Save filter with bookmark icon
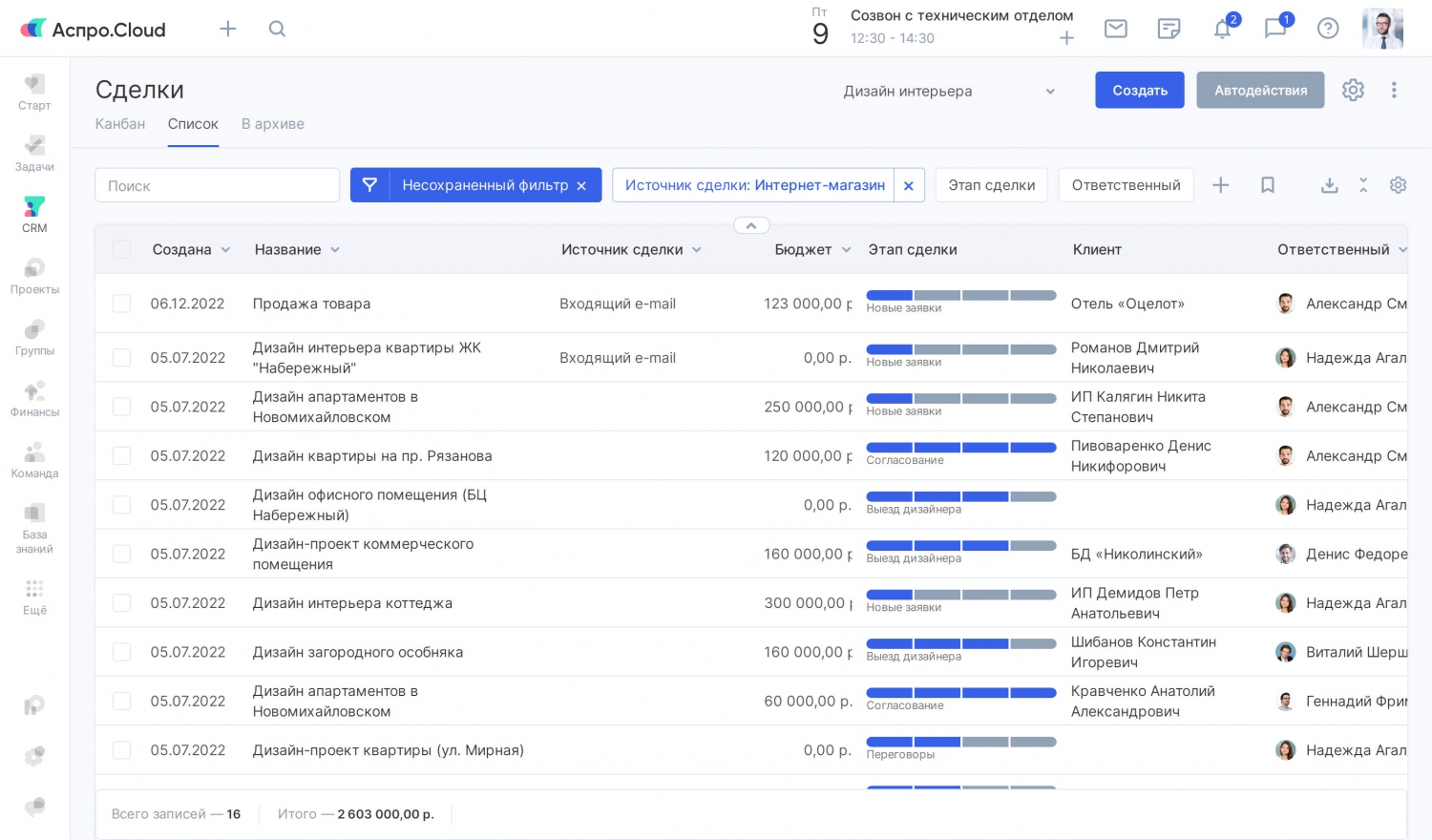The image size is (1432, 840). [1268, 185]
